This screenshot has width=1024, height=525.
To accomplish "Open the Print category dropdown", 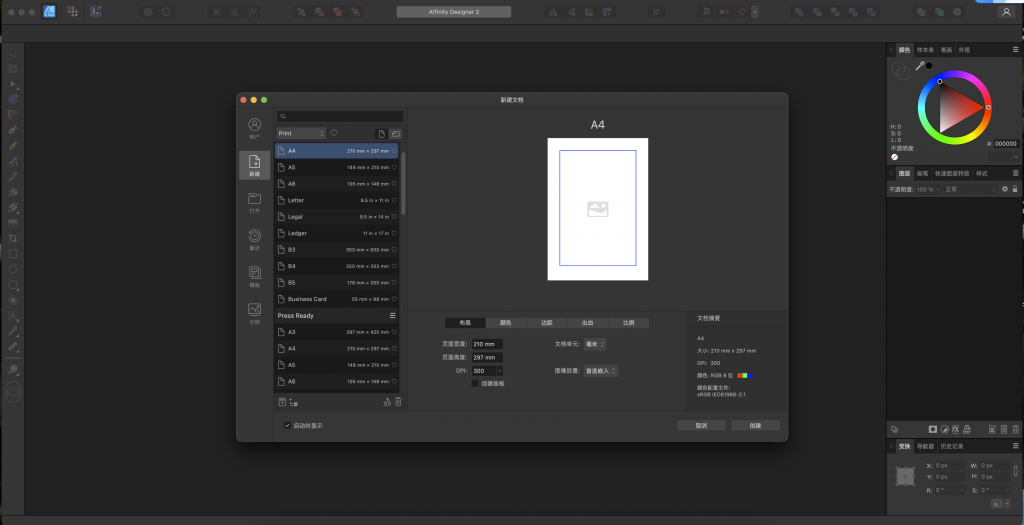I will [301, 133].
